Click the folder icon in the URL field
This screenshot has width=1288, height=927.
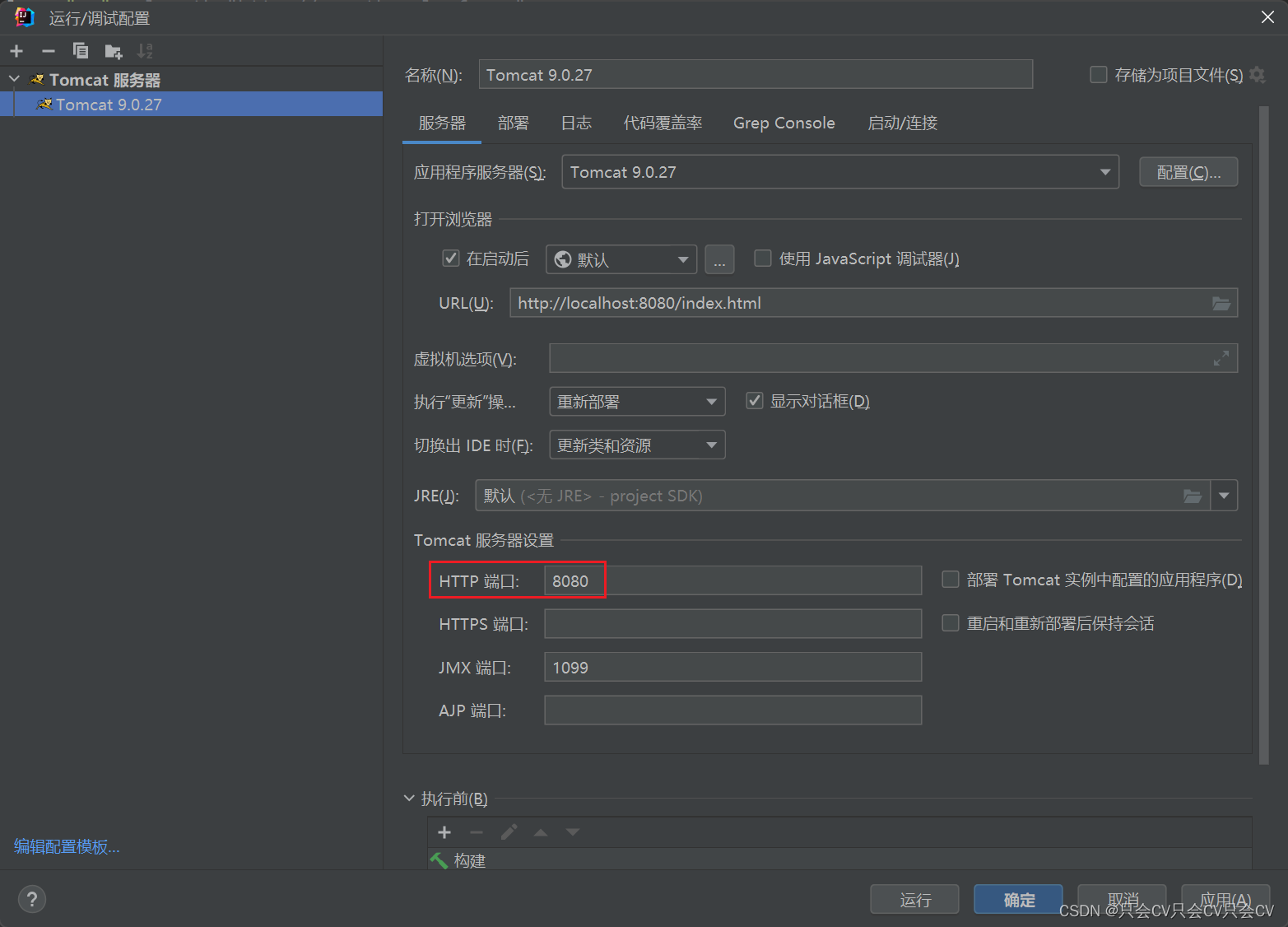pos(1221,303)
